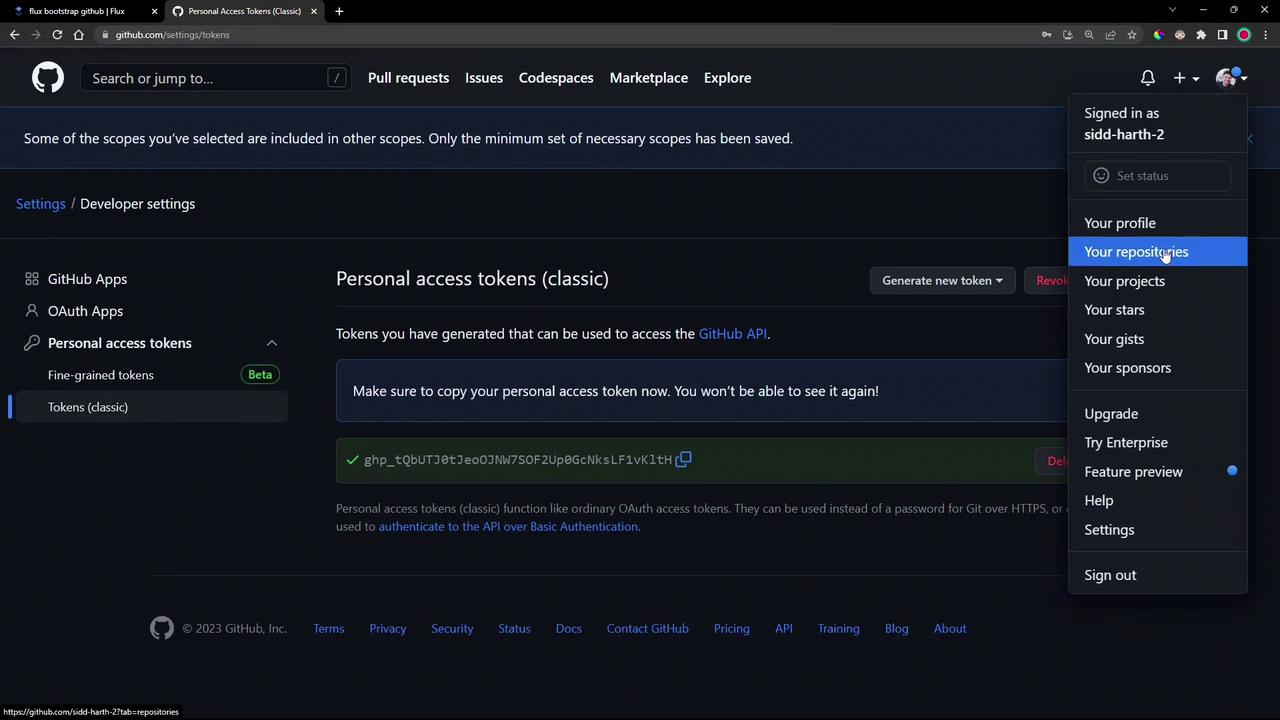Click Explore in the header
Viewport: 1280px width, 720px height.
pyautogui.click(x=727, y=78)
